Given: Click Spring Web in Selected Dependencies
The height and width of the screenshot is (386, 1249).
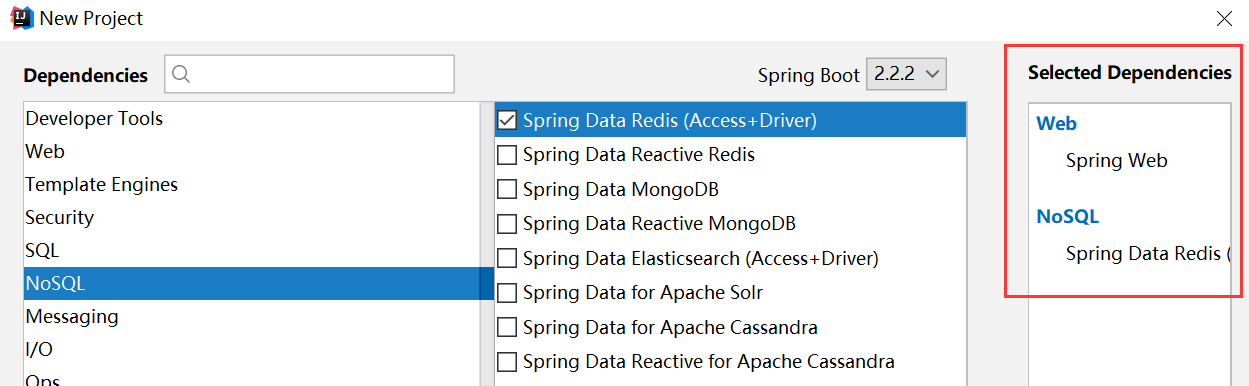Looking at the screenshot, I should (1116, 160).
